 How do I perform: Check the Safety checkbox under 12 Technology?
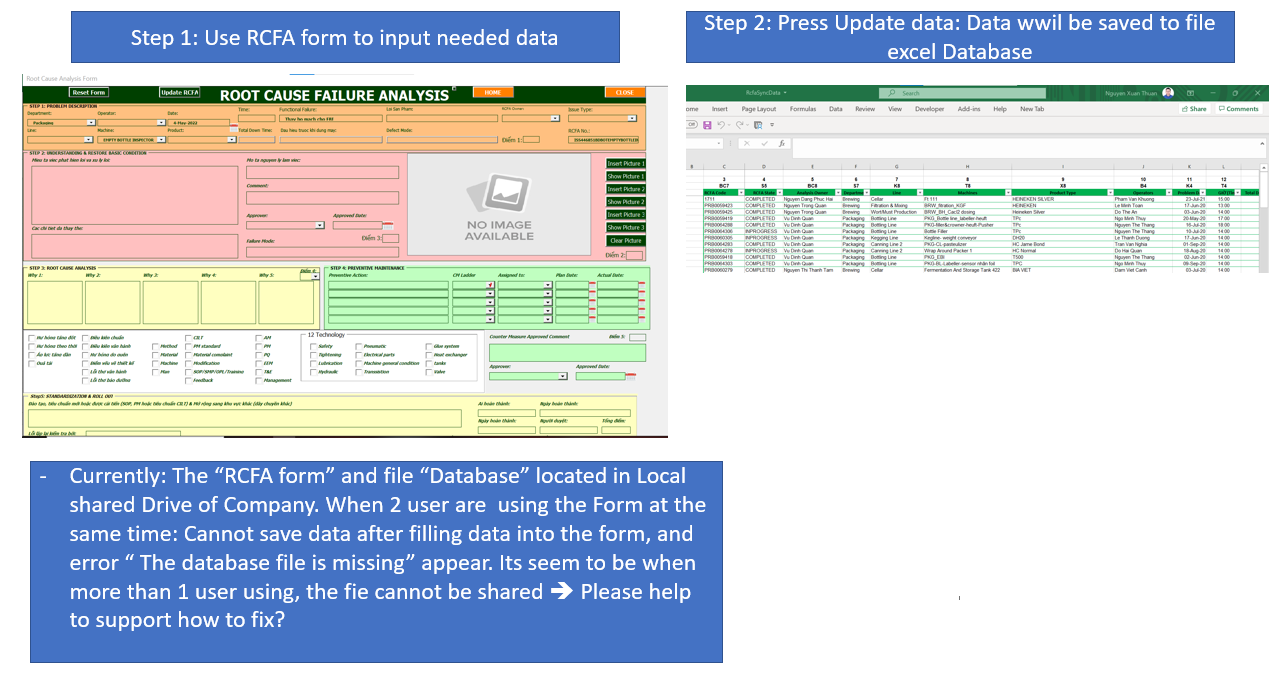tap(313, 346)
